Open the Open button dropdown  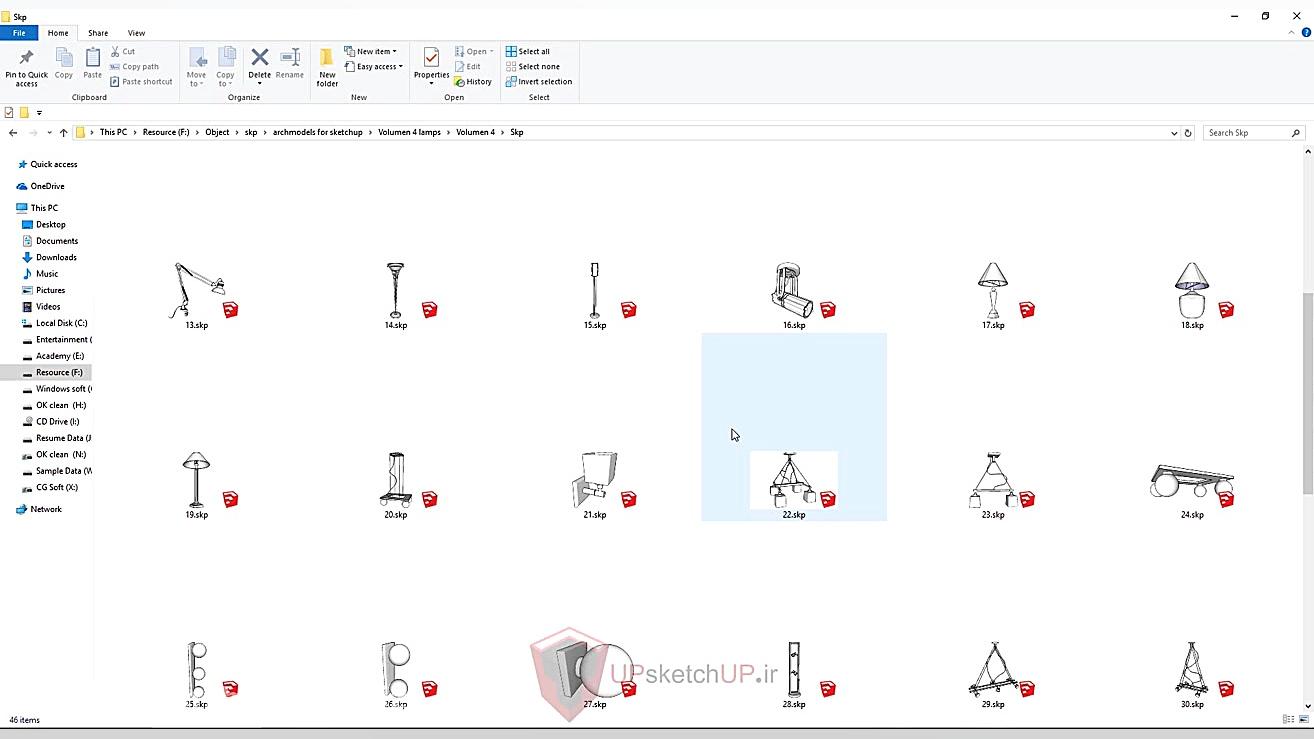point(492,51)
